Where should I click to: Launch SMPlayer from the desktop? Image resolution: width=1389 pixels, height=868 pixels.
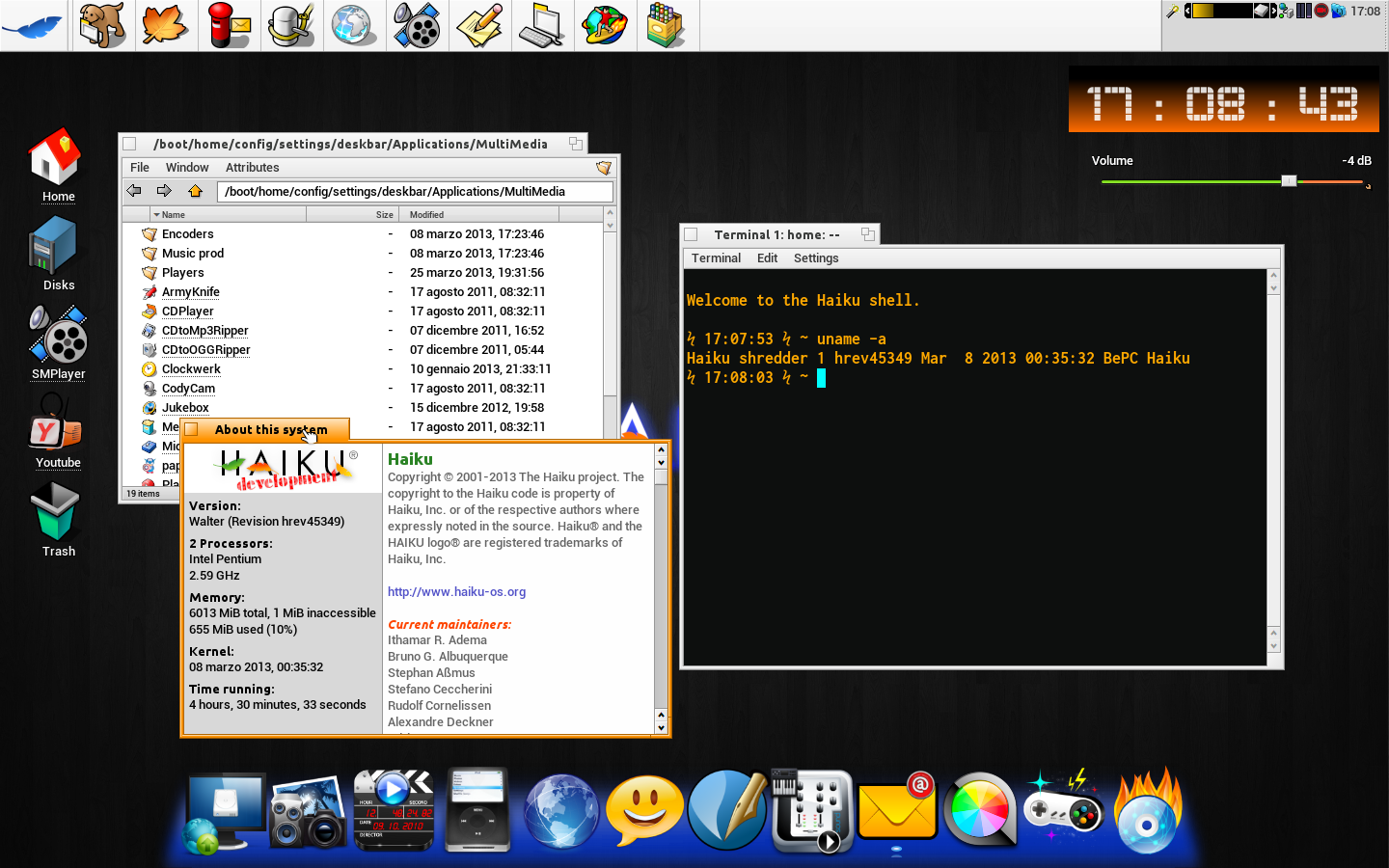(58, 343)
